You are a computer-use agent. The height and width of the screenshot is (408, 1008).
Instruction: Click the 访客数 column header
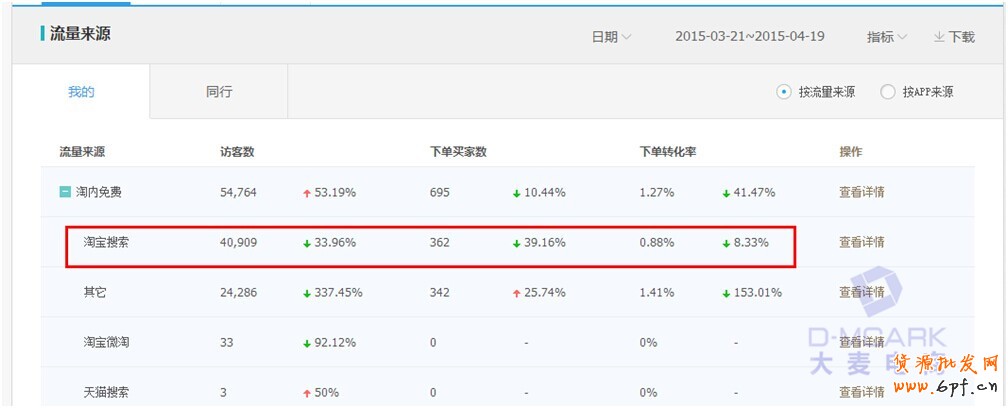[237, 152]
